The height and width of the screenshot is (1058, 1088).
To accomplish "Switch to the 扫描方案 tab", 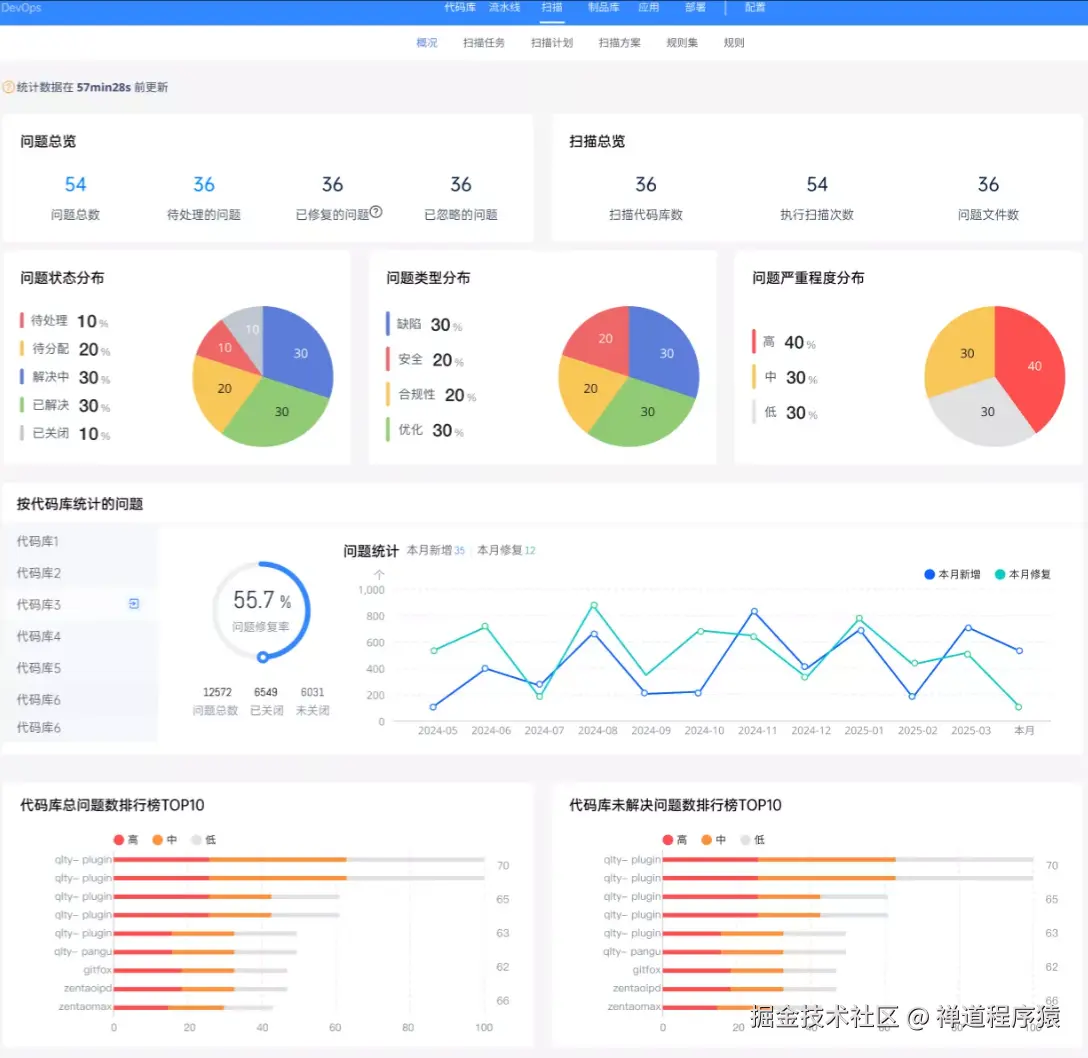I will point(619,42).
